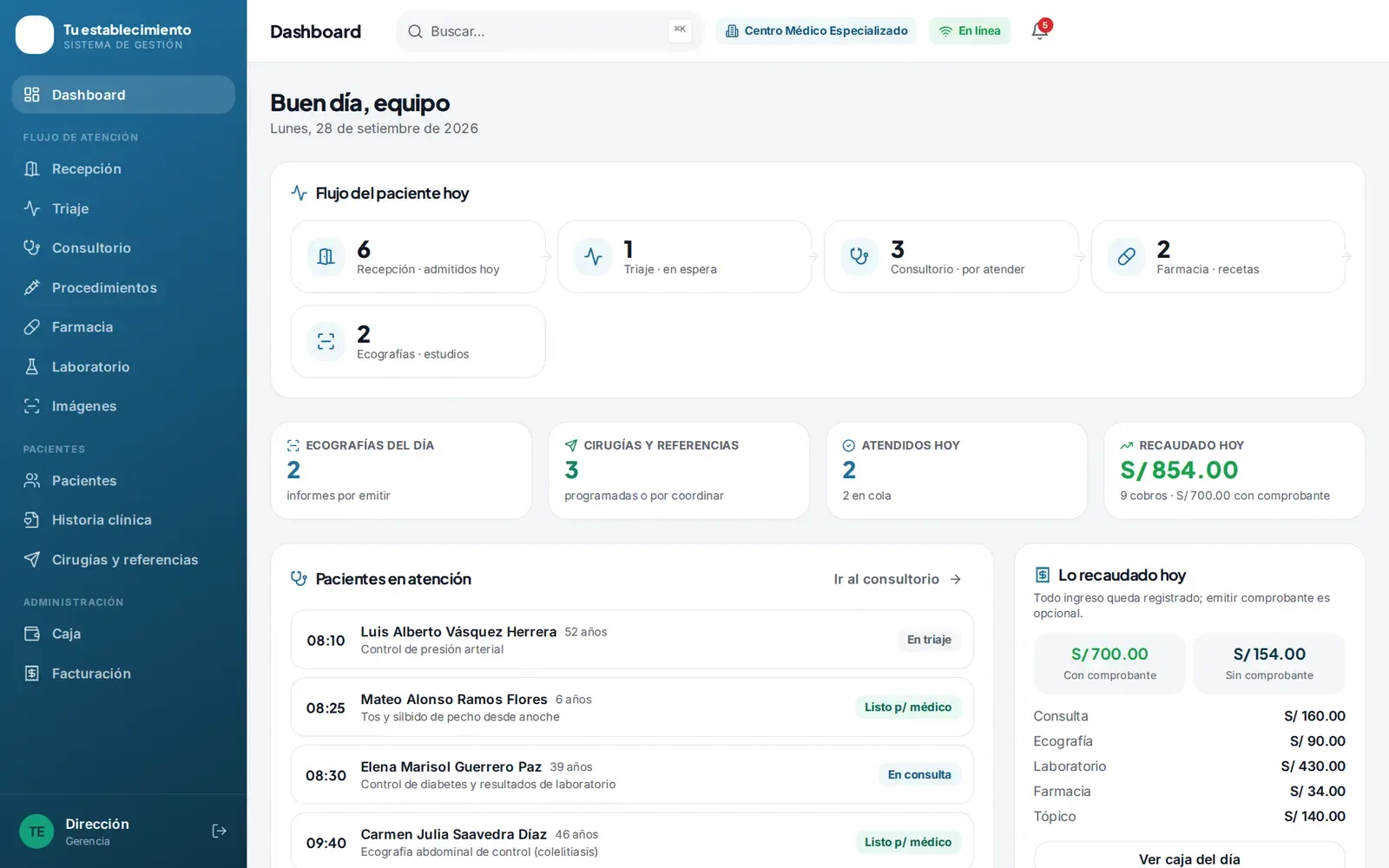Click the Recepción building icon in patient flow

tap(326, 257)
